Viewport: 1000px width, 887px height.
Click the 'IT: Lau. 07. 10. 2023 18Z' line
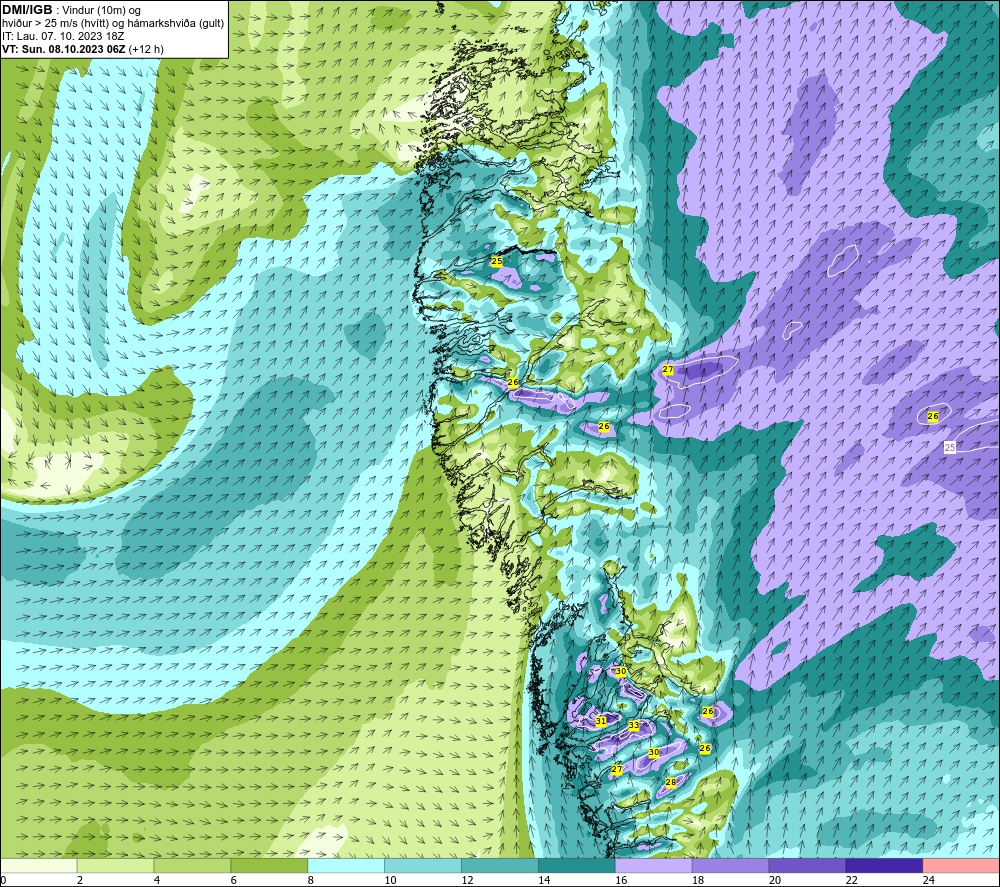coord(63,36)
